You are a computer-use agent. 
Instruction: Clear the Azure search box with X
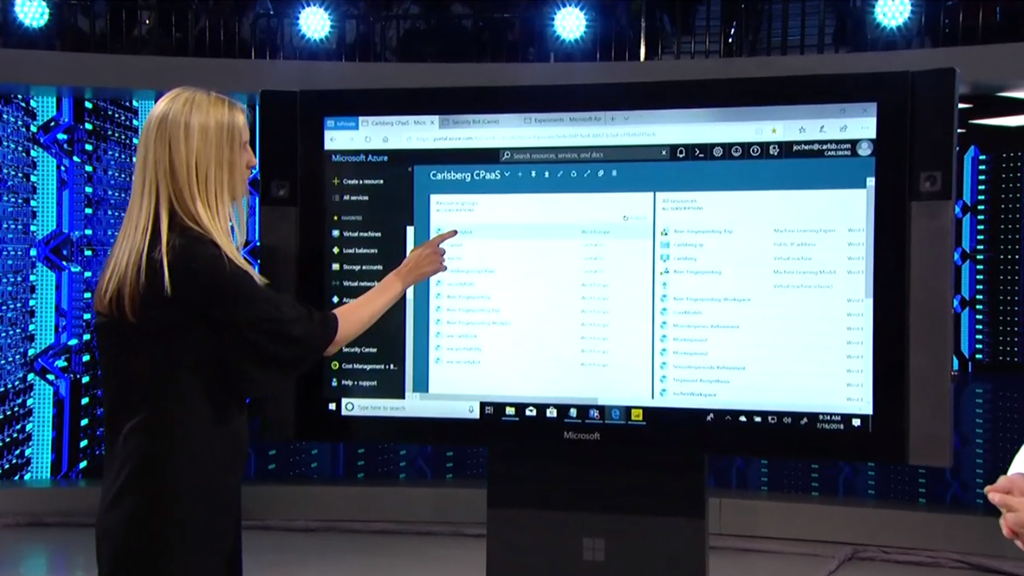(x=664, y=153)
